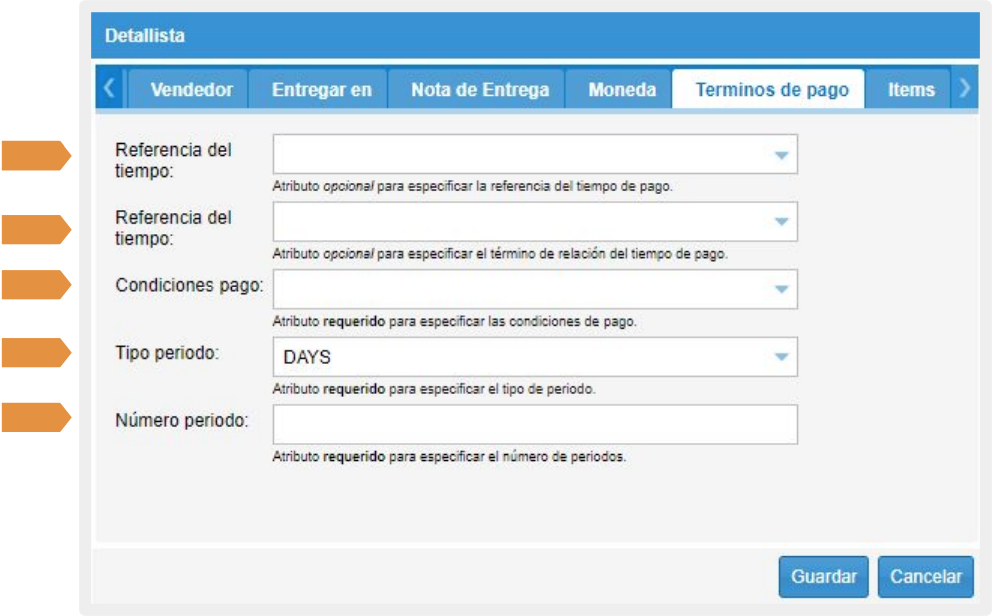This screenshot has width=994, height=616.
Task: Click the orange arrow beside the topmost Referencia del tiempo
Action: coord(36,155)
